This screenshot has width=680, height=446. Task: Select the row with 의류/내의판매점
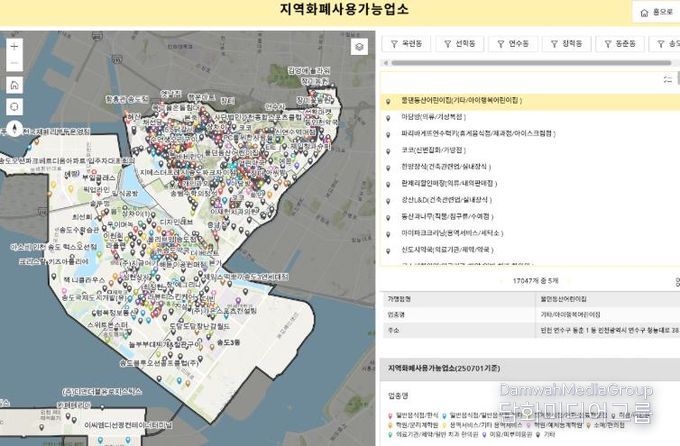point(530,184)
